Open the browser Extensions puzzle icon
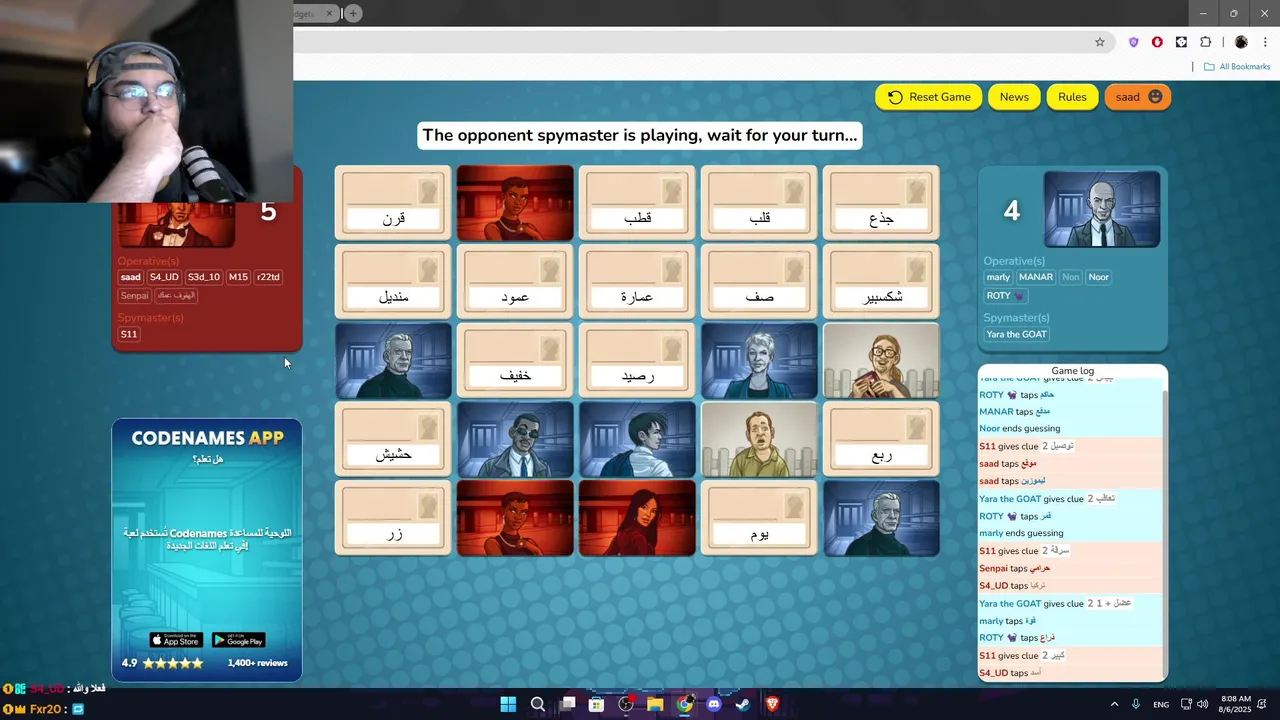 click(x=1205, y=42)
